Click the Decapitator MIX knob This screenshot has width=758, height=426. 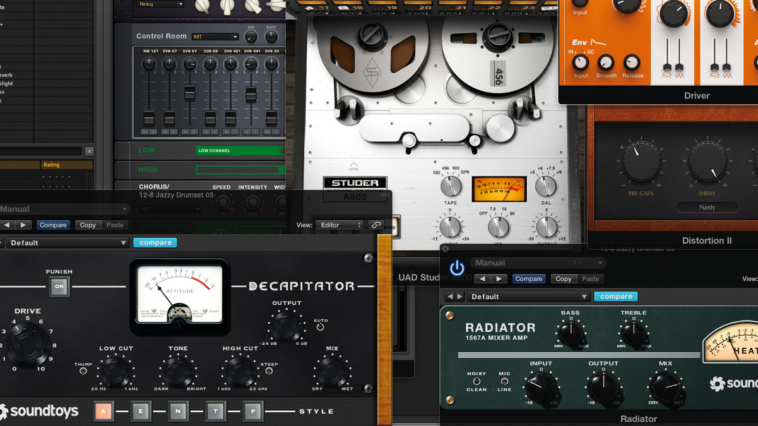(332, 372)
